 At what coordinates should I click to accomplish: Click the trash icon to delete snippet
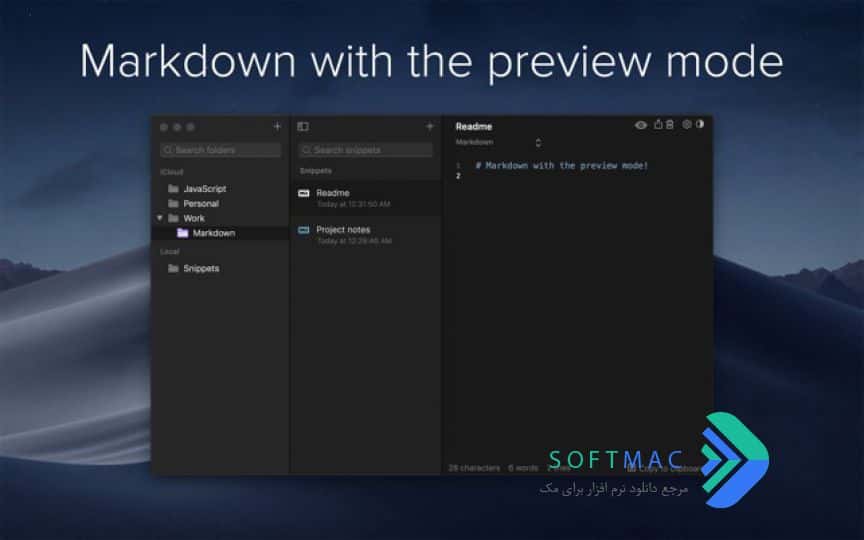[669, 125]
